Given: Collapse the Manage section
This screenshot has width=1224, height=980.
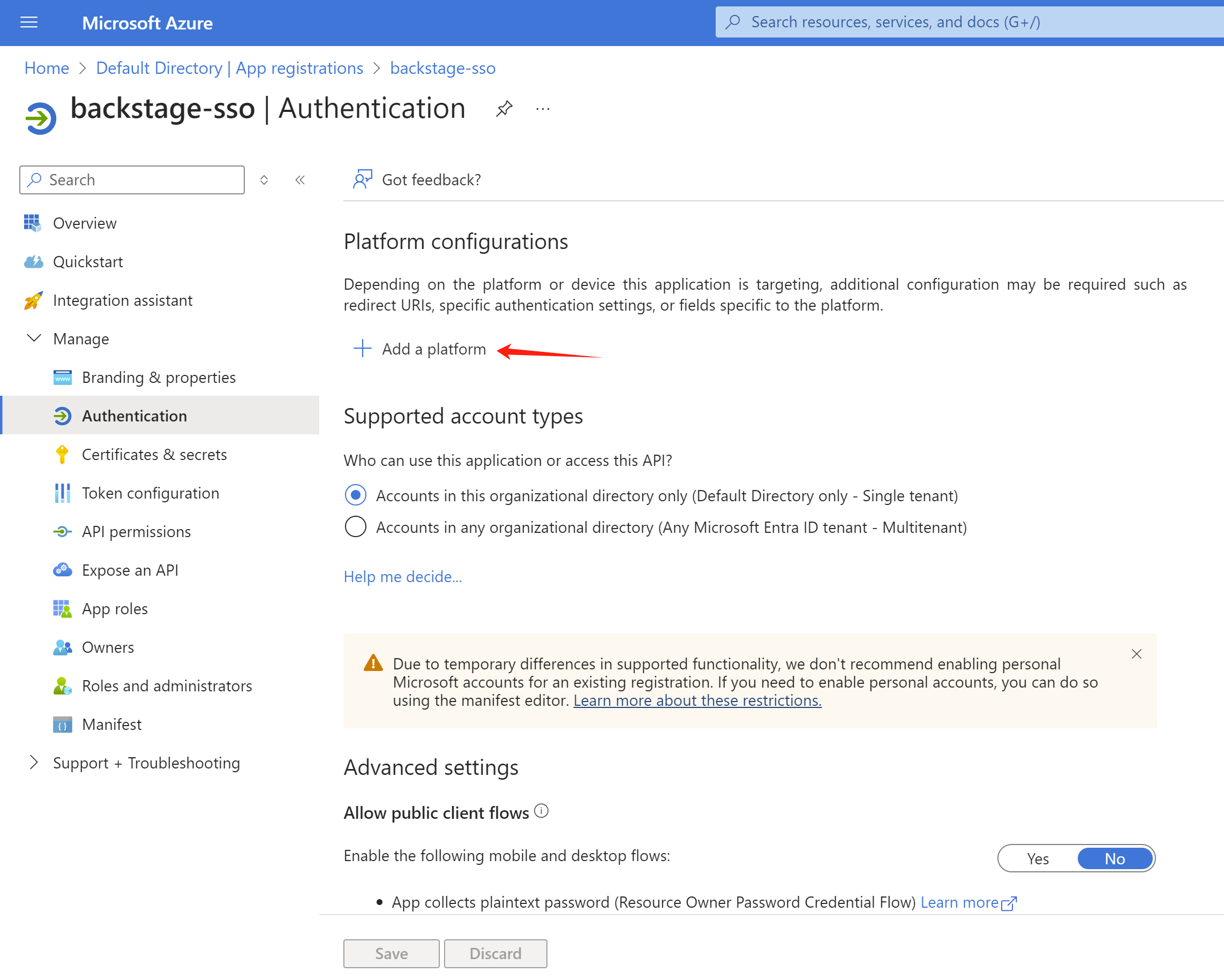Looking at the screenshot, I should pos(34,339).
